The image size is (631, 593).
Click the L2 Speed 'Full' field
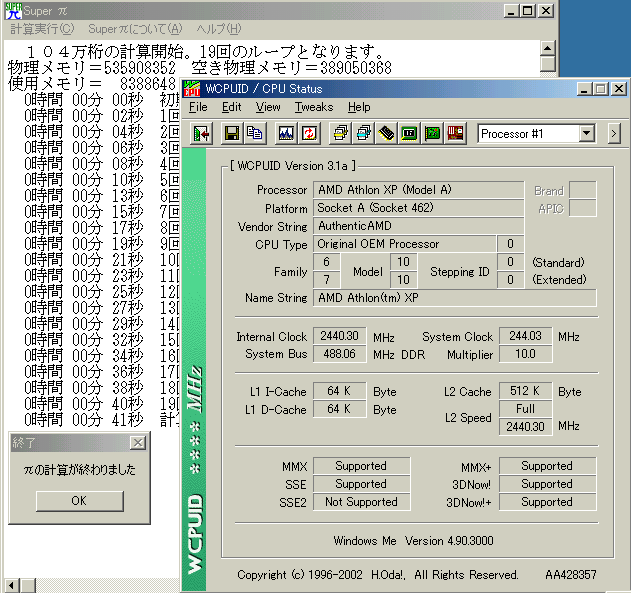[526, 409]
